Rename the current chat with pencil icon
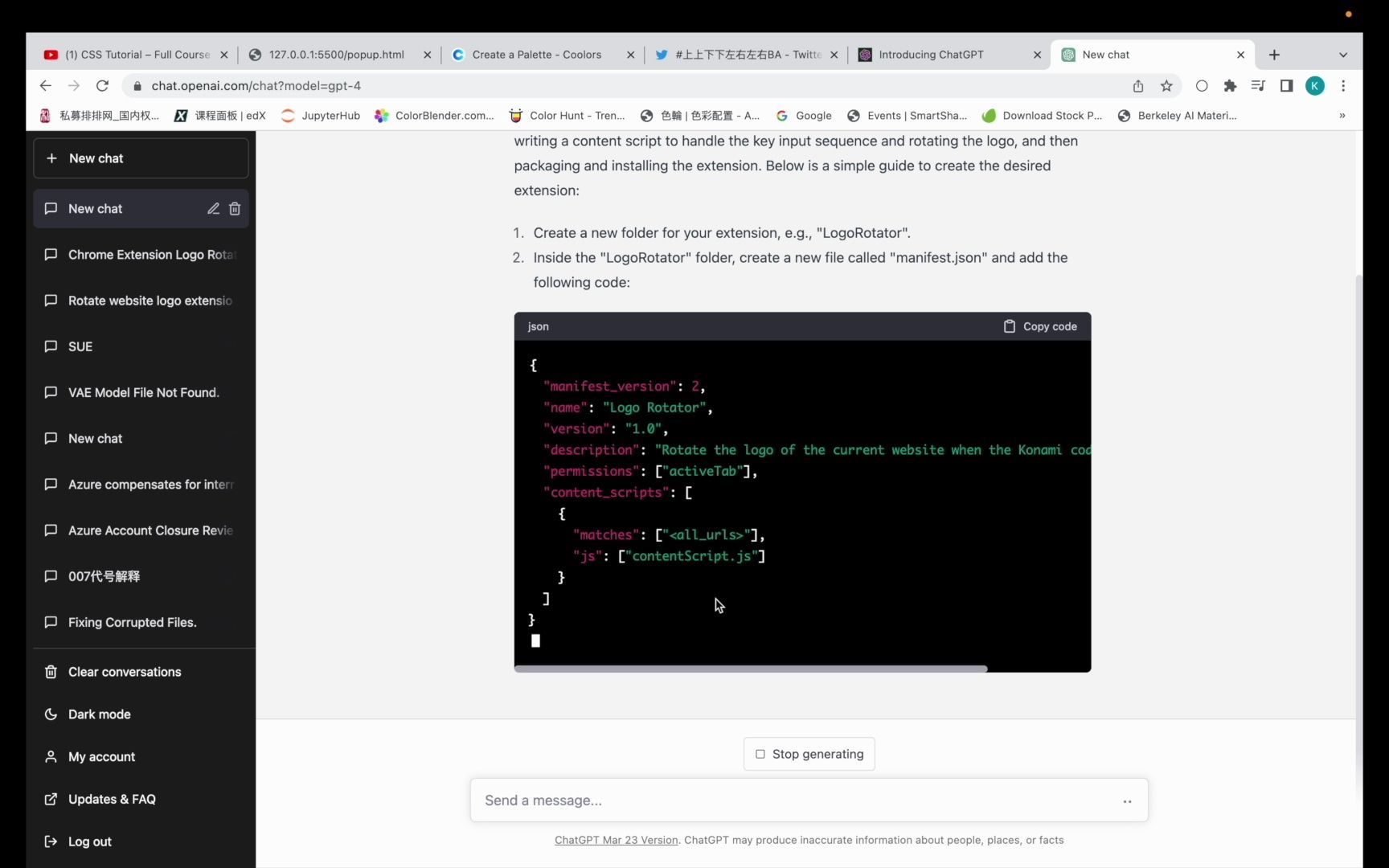The width and height of the screenshot is (1389, 868). click(x=213, y=209)
